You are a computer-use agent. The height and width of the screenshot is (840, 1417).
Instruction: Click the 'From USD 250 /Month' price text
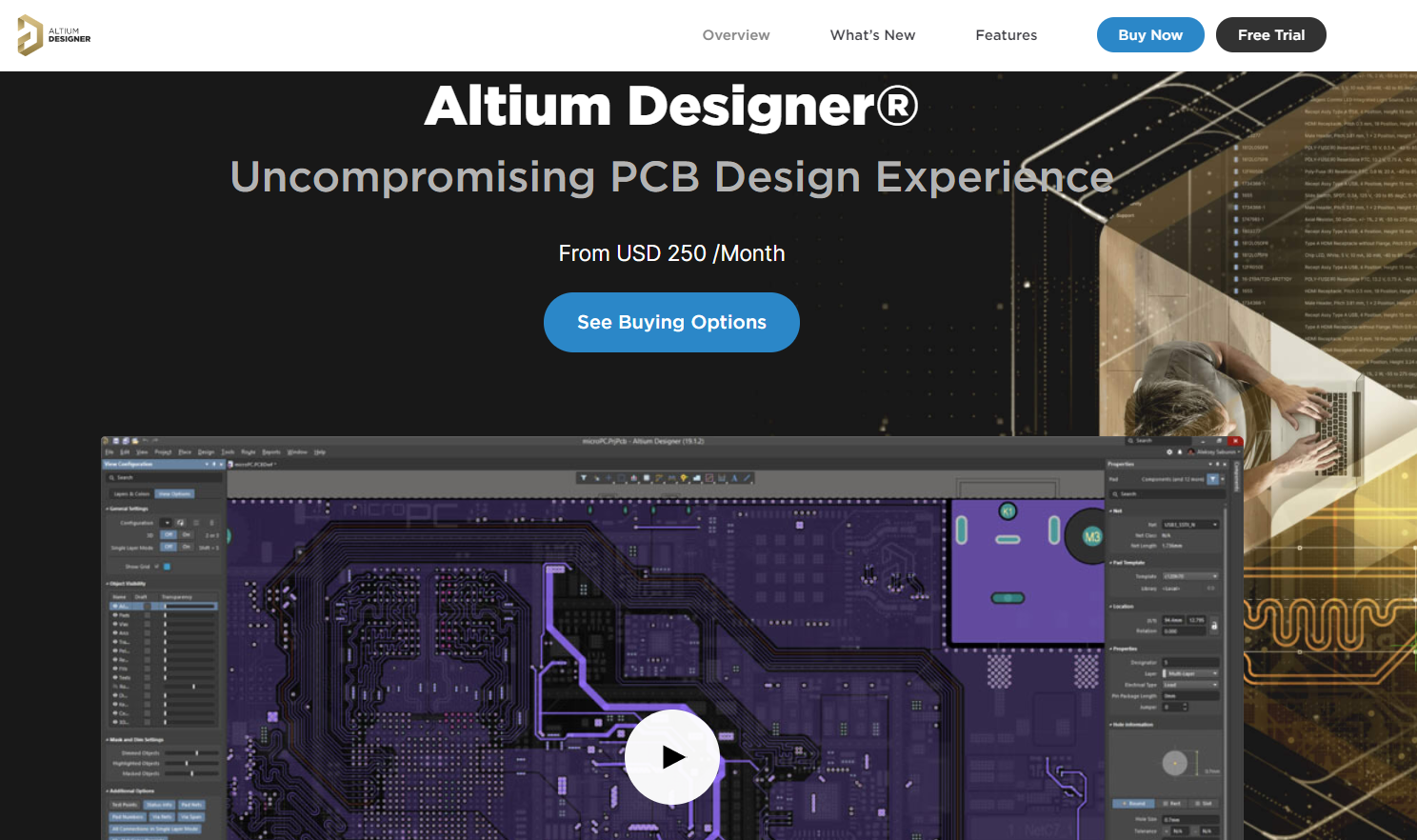[x=671, y=253]
